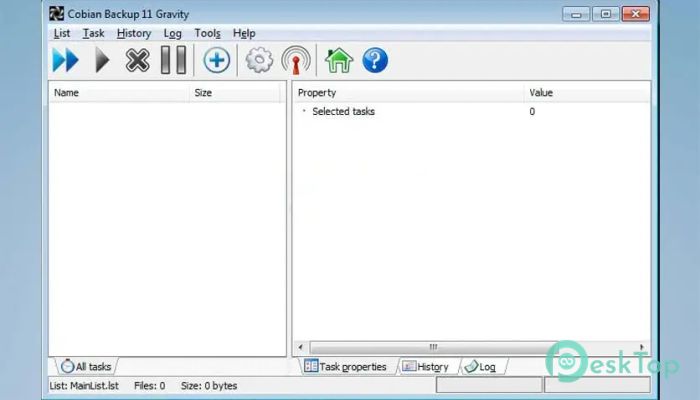Viewport: 700px width, 400px height.
Task: Abort backup with the X toolbar icon
Action: [137, 60]
